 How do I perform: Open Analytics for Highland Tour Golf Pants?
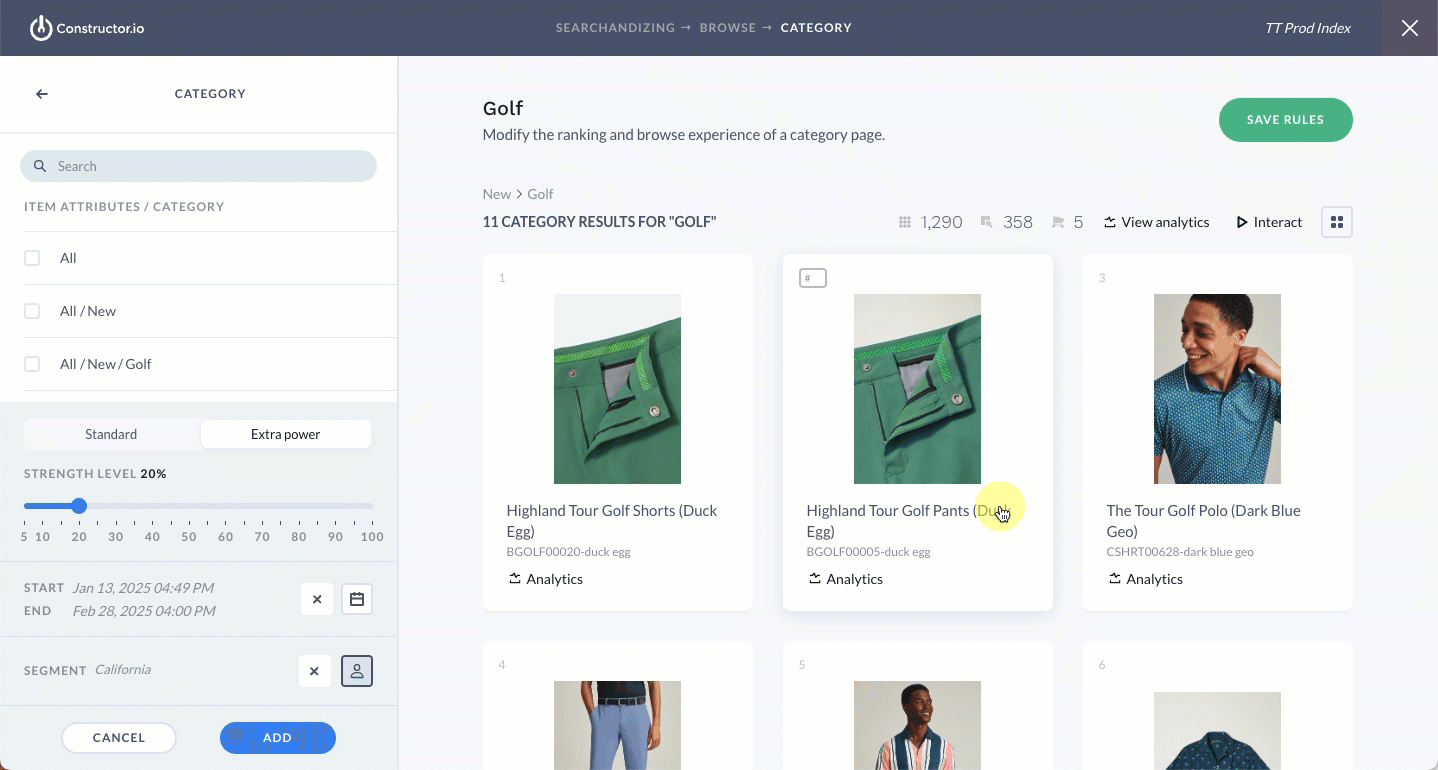[x=846, y=579]
